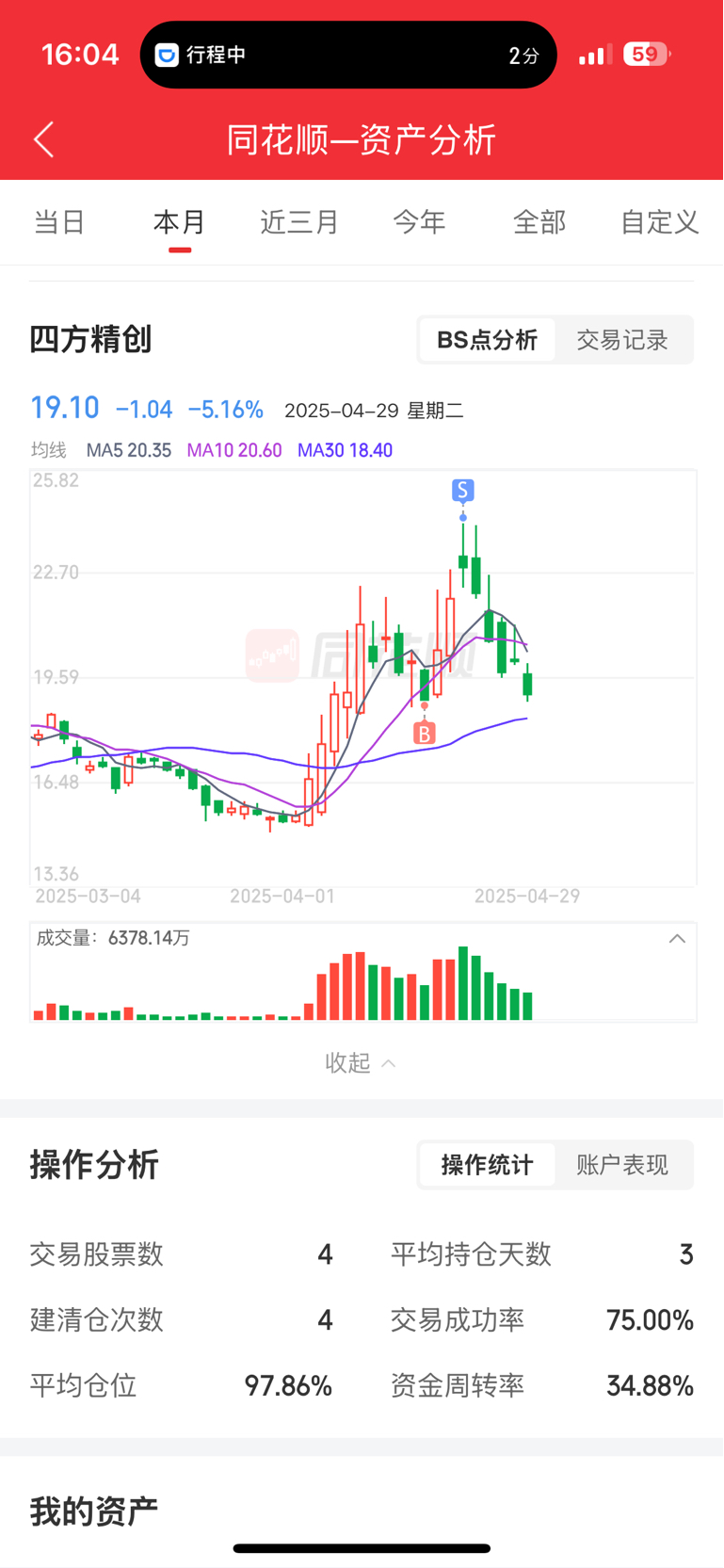The image size is (724, 1568).
Task: Tap the tallest green volume bar
Action: (x=463, y=983)
